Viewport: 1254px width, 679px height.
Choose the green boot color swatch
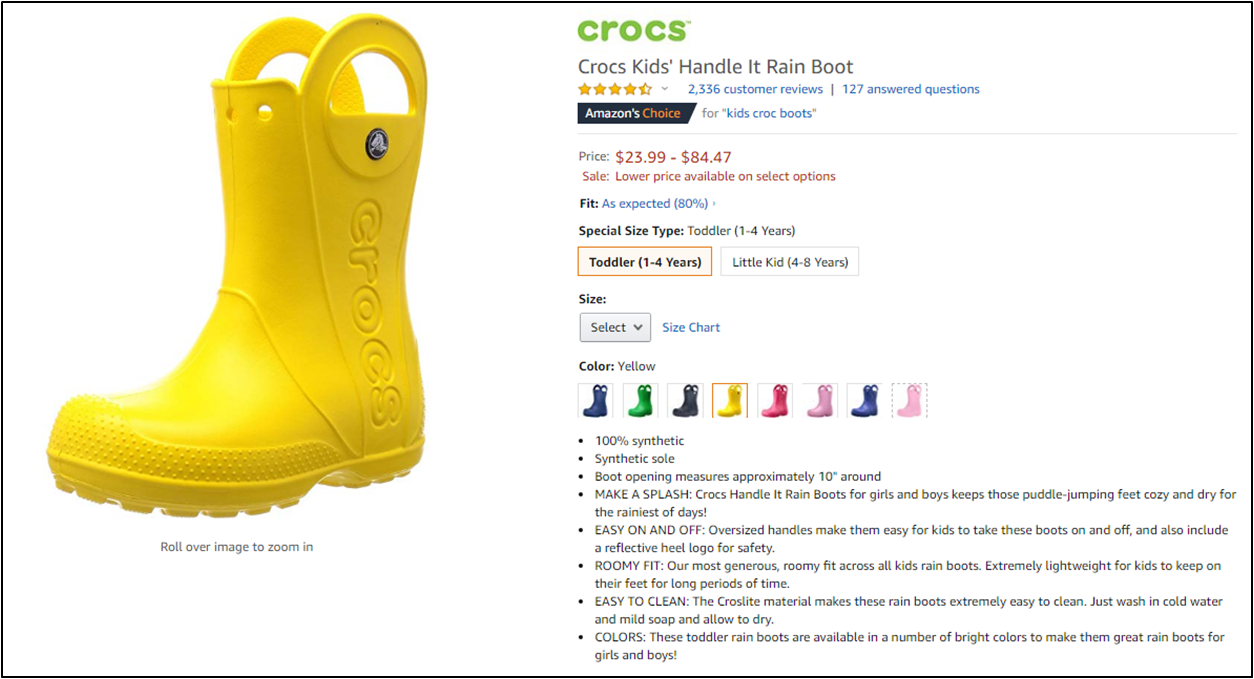640,401
